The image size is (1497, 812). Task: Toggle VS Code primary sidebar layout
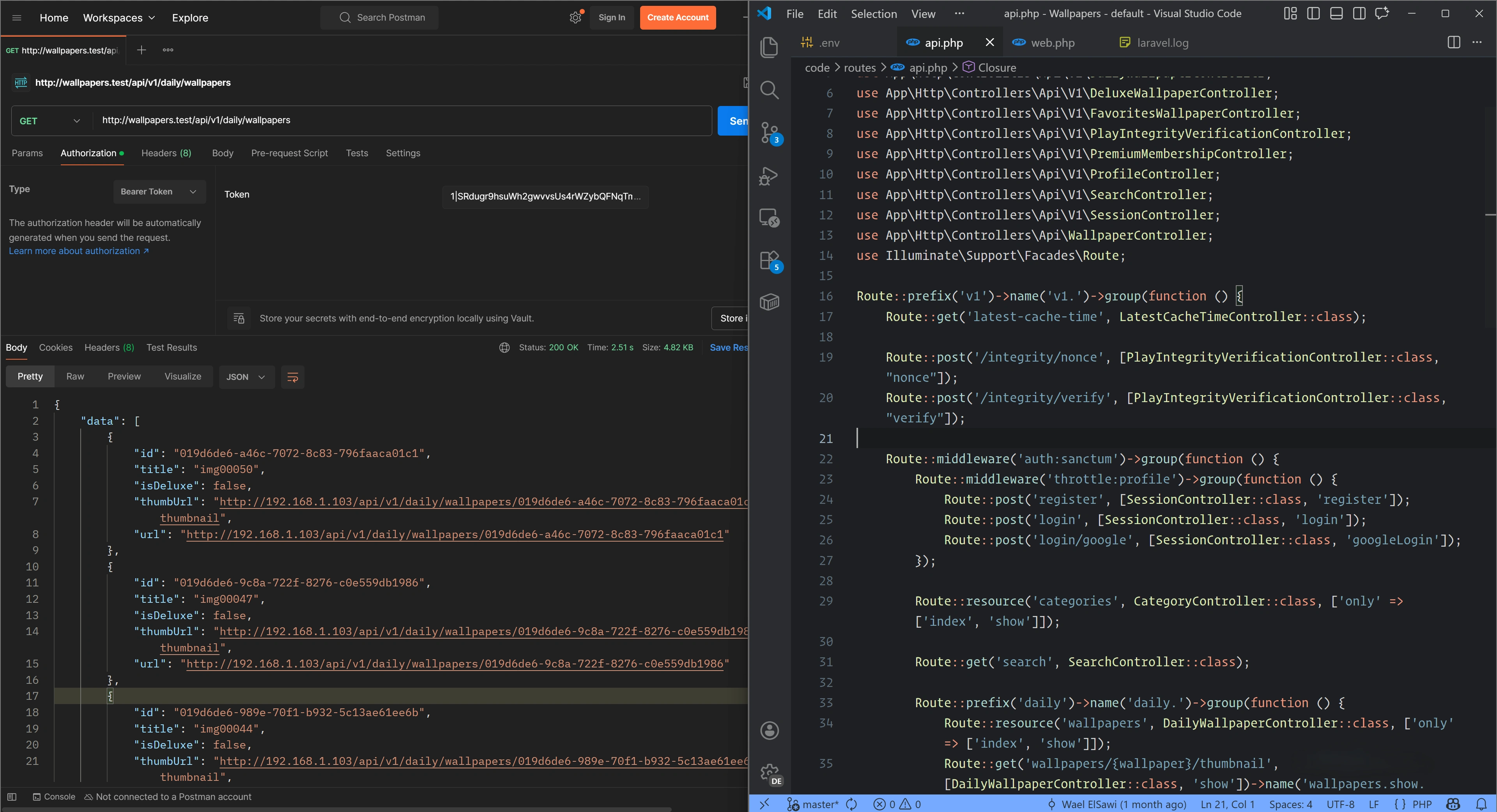1313,13
